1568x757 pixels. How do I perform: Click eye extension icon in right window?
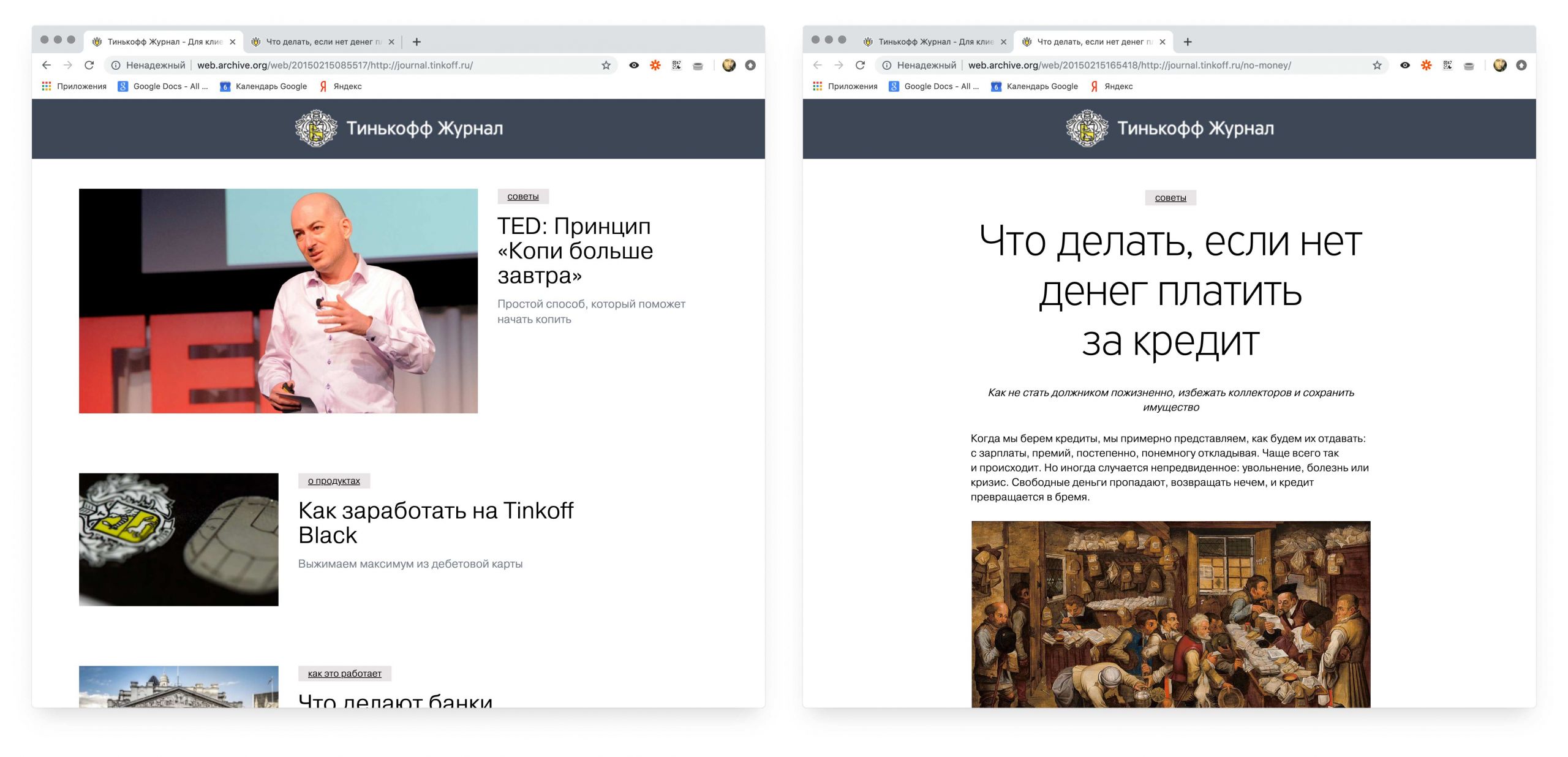coord(1405,65)
